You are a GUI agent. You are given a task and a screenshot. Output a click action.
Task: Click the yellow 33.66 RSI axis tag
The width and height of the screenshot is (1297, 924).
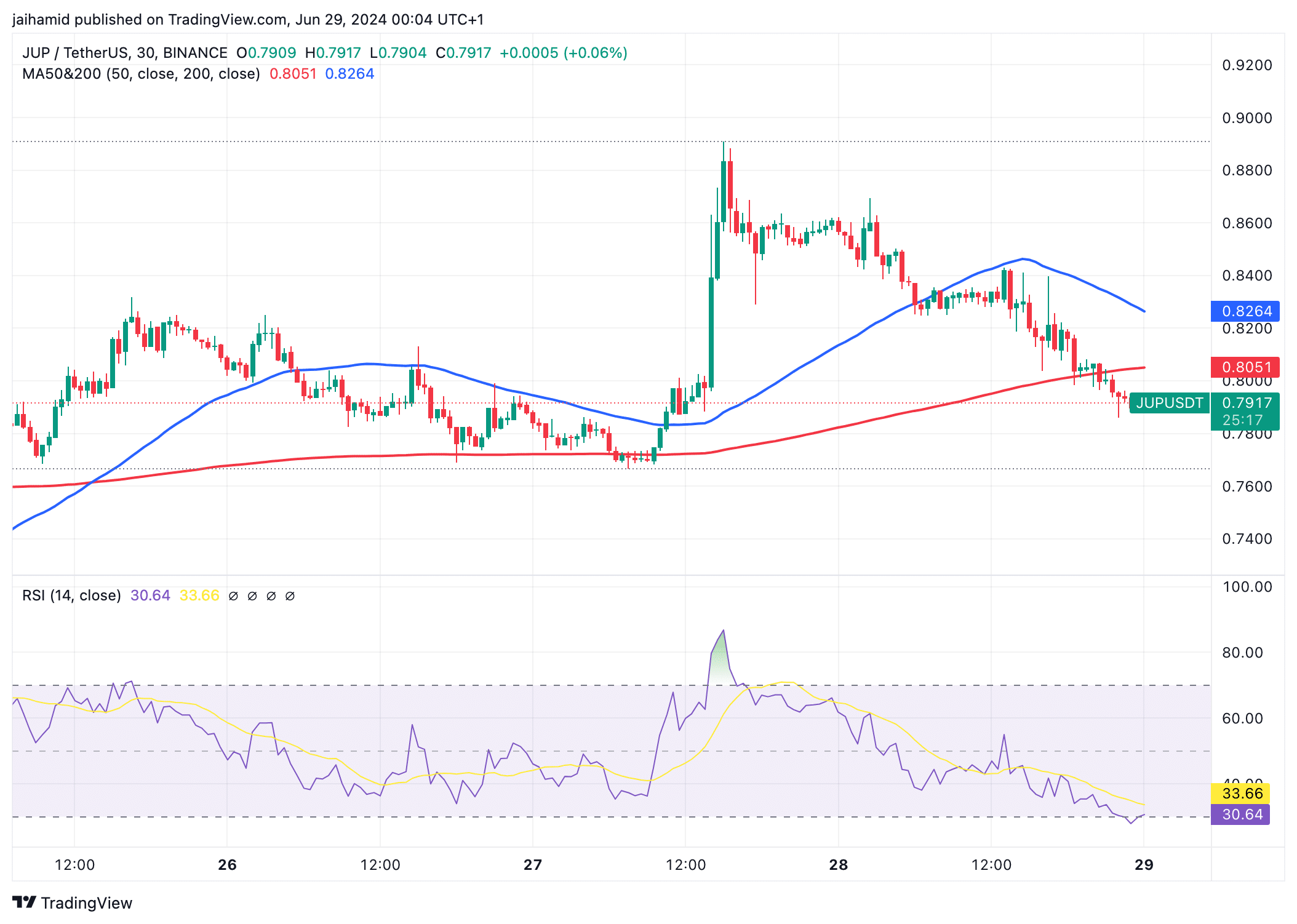click(x=1240, y=794)
